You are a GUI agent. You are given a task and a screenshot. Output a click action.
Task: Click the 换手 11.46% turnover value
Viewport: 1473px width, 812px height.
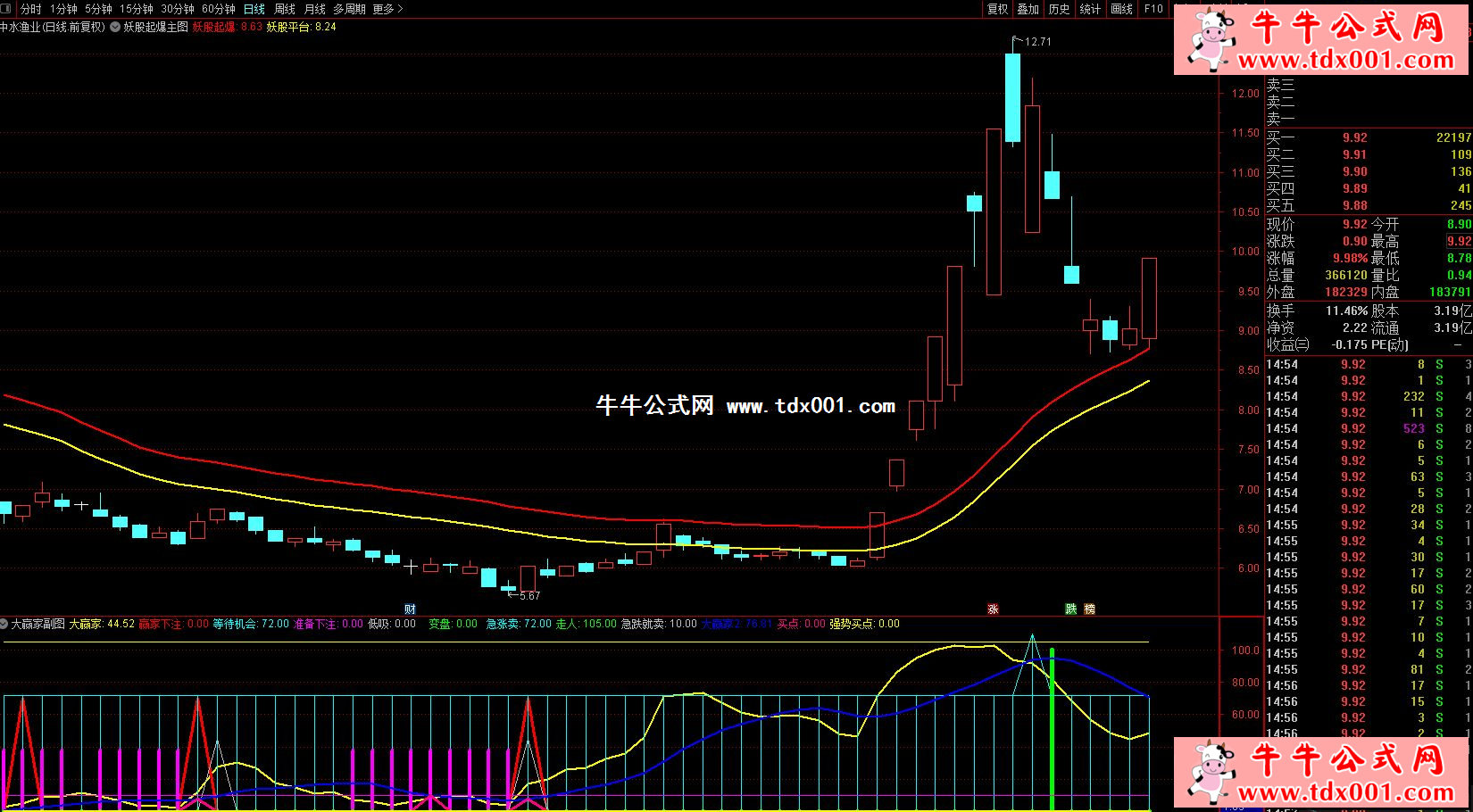[1346, 311]
